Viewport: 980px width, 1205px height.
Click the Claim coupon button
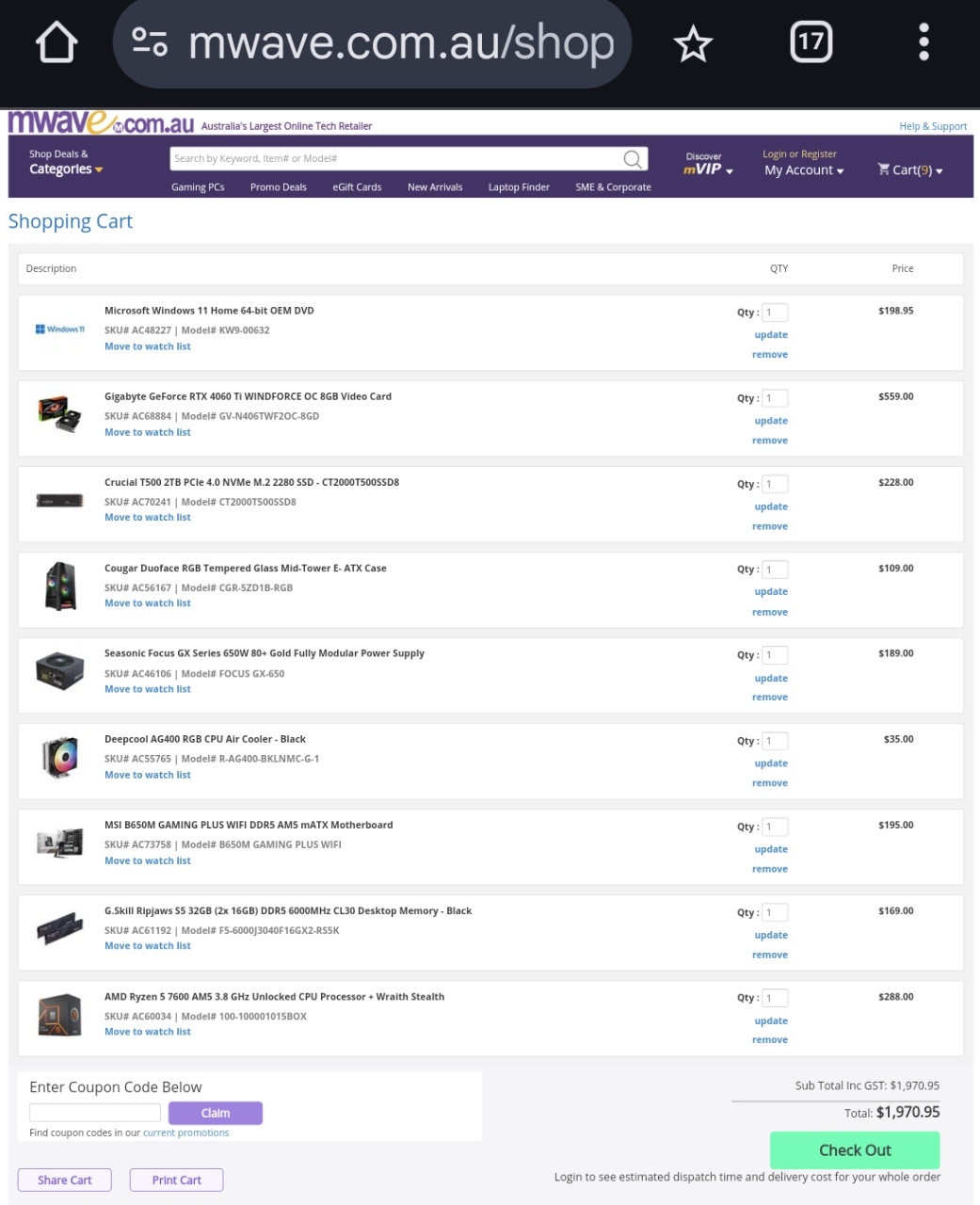tap(216, 1113)
